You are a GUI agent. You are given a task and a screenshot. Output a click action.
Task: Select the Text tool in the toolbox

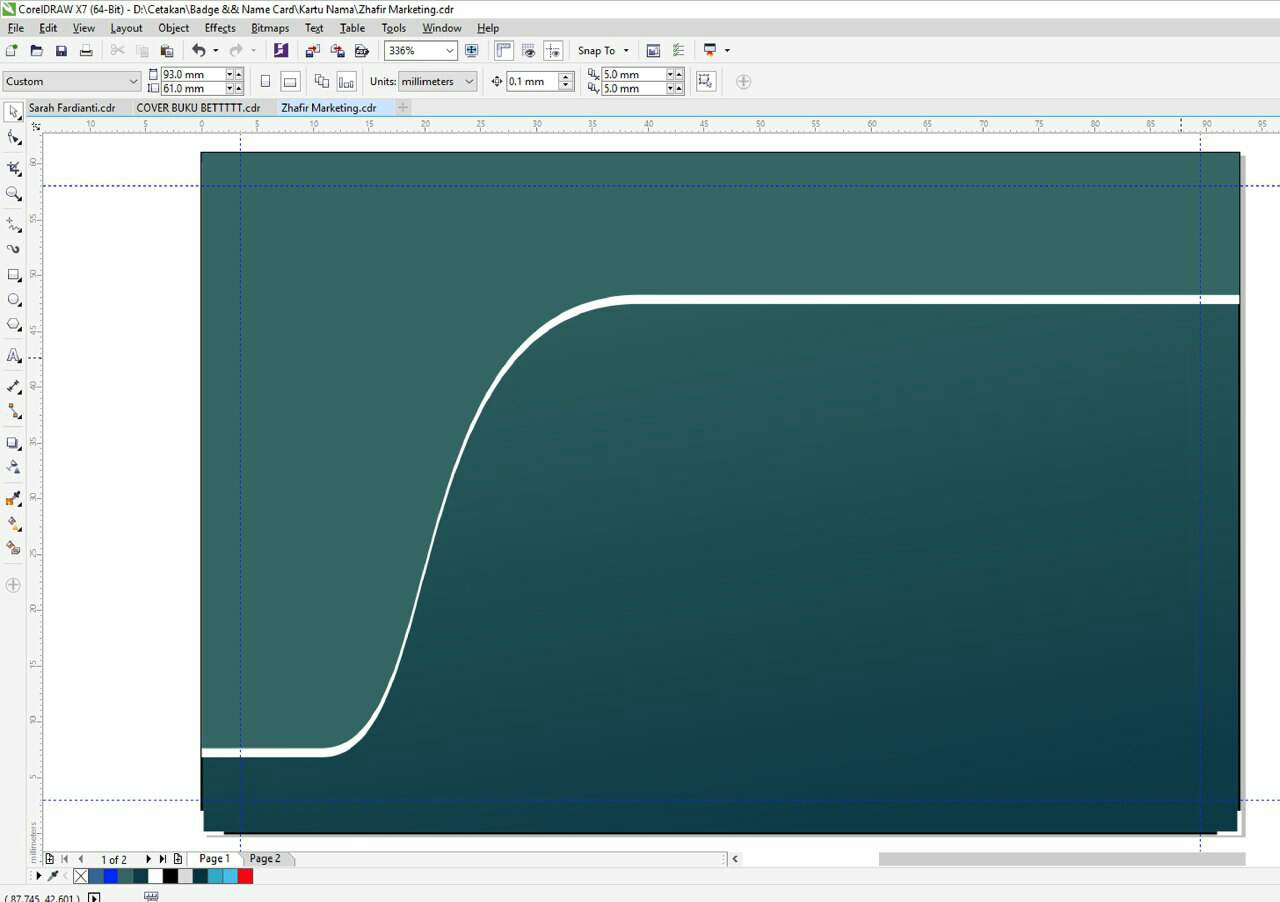14,356
